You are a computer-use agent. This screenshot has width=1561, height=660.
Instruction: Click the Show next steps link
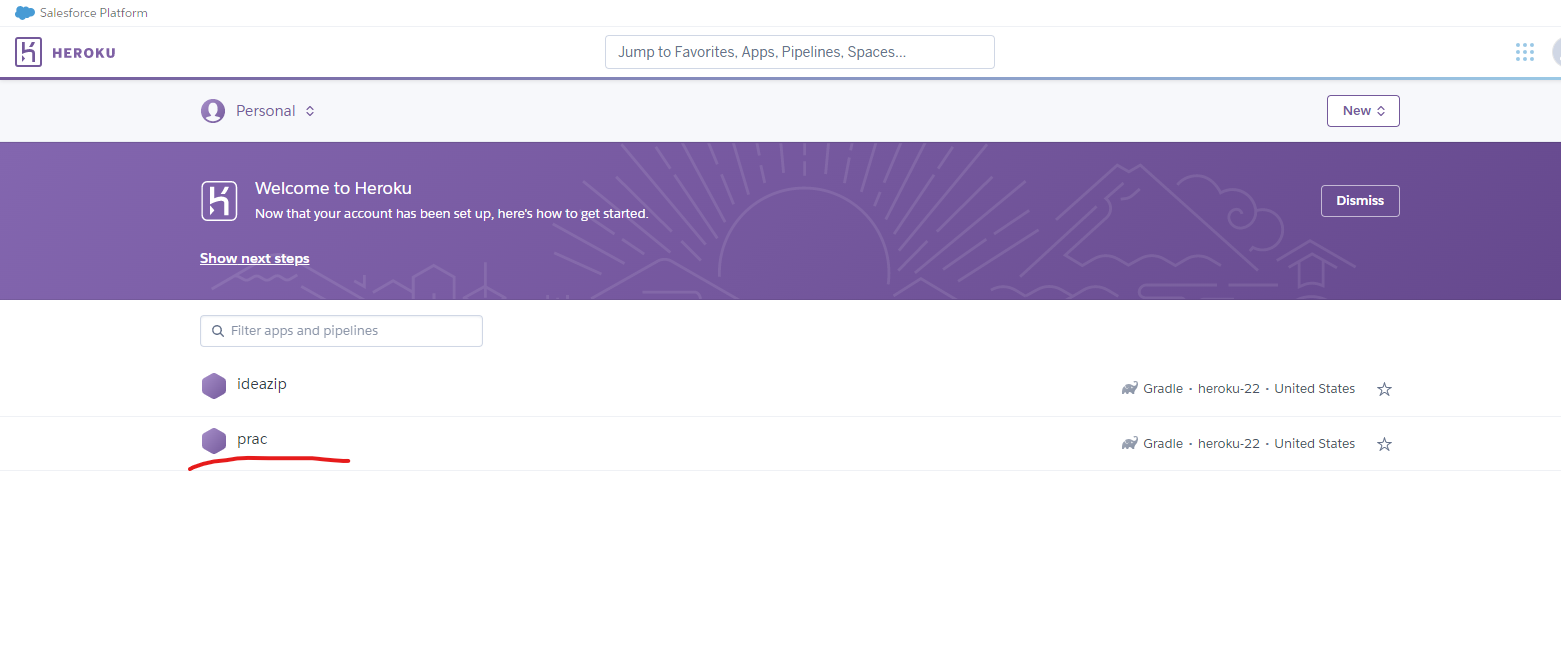pos(255,258)
